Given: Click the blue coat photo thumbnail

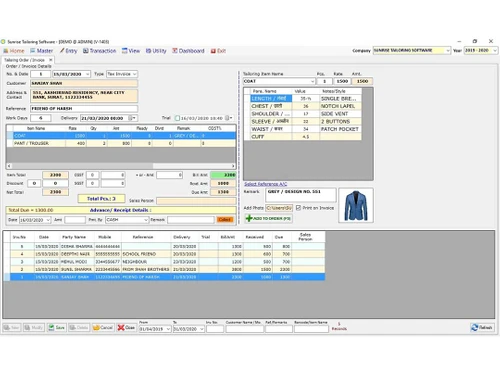Looking at the screenshot, I should point(356,205).
